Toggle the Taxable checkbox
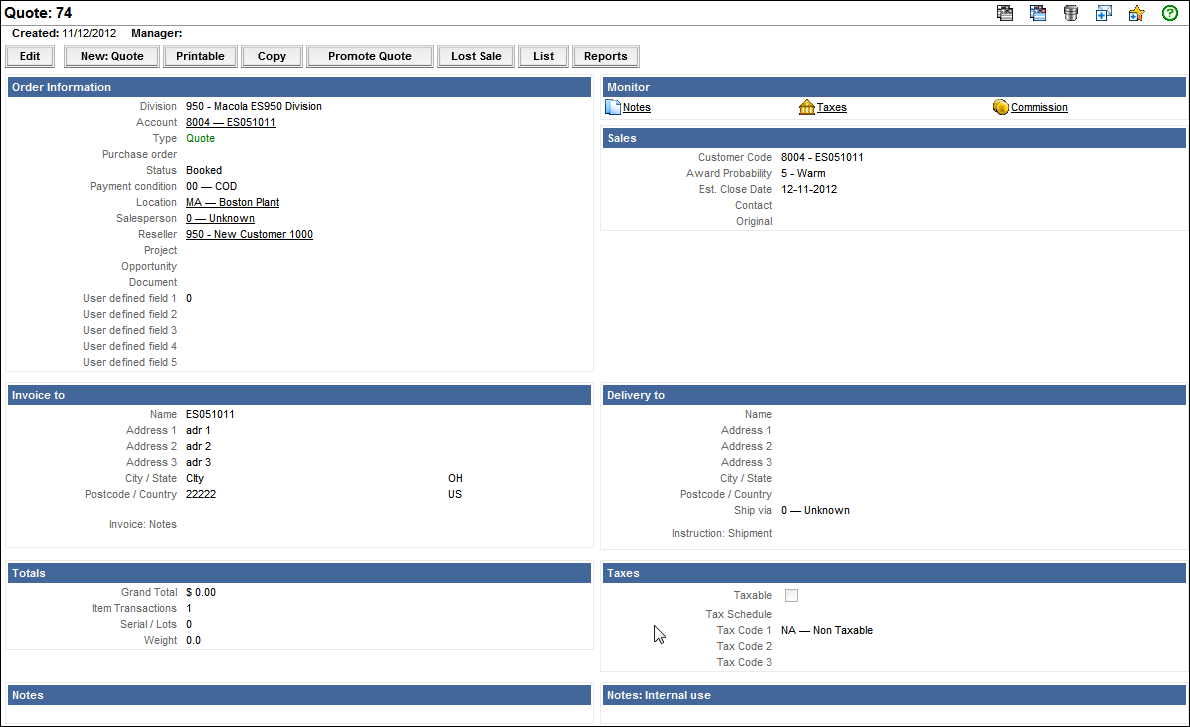 pos(792,596)
